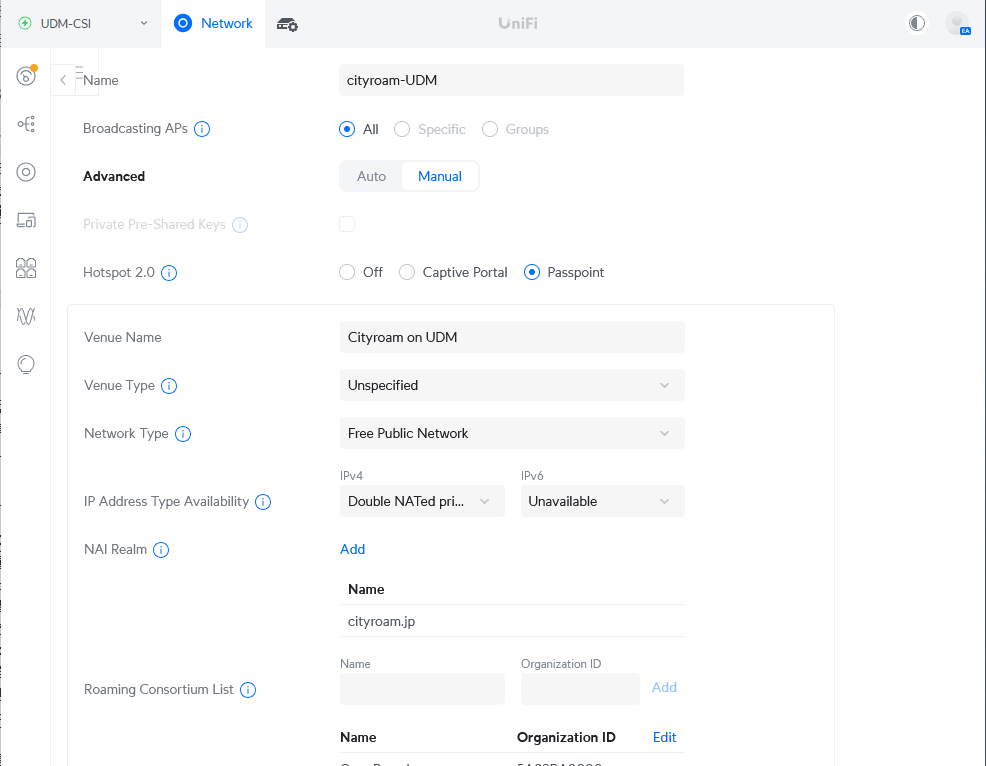This screenshot has height=766, width=986.
Task: Open the Venue Type dropdown
Action: (511, 385)
